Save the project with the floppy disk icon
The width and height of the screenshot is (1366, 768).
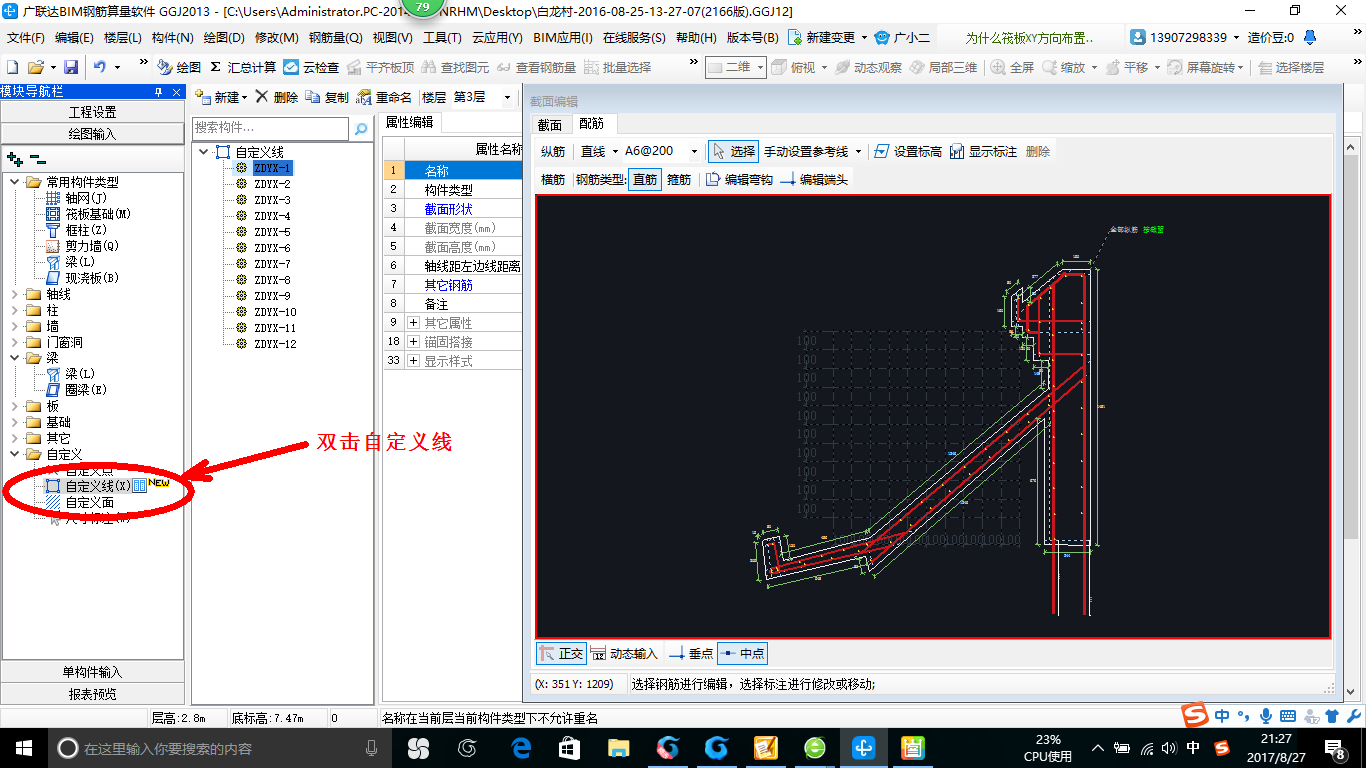click(x=71, y=67)
